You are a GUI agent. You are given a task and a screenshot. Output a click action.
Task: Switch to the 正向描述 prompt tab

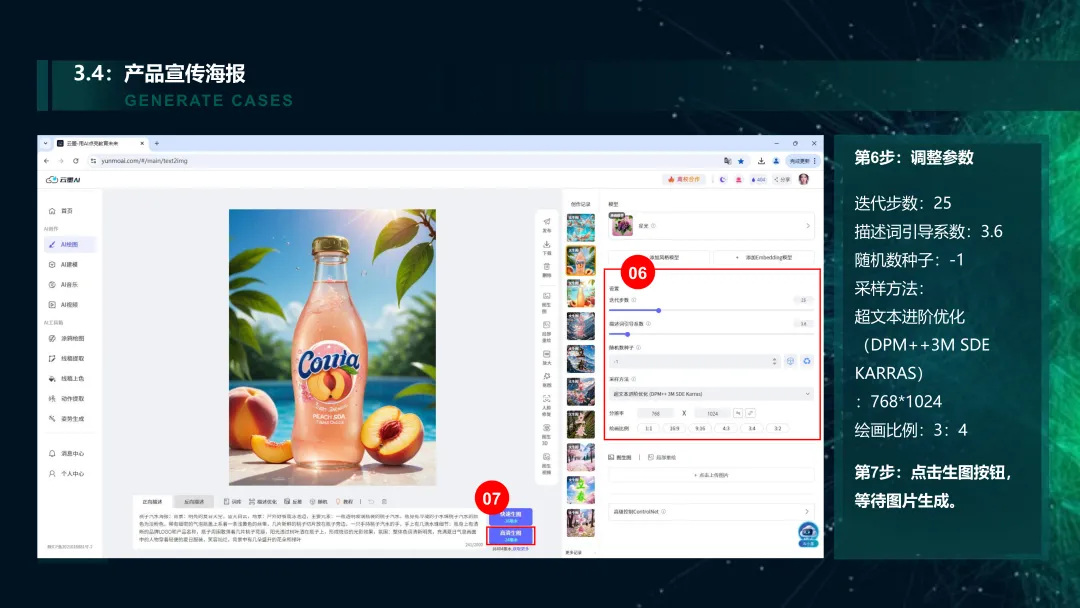152,501
